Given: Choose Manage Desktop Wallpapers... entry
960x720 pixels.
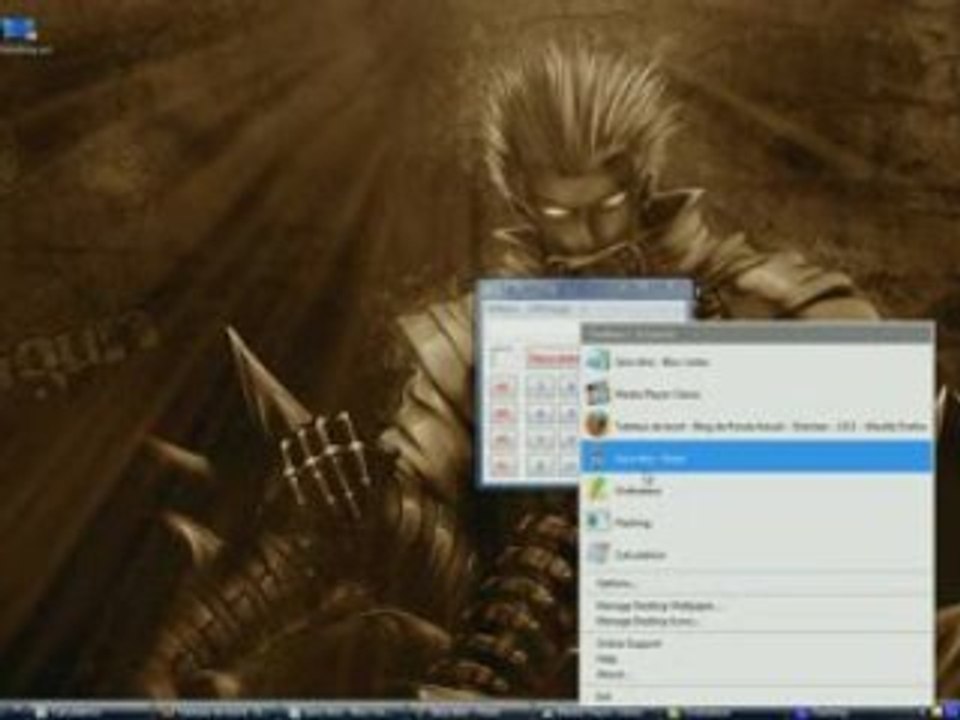Looking at the screenshot, I should coord(757,606).
